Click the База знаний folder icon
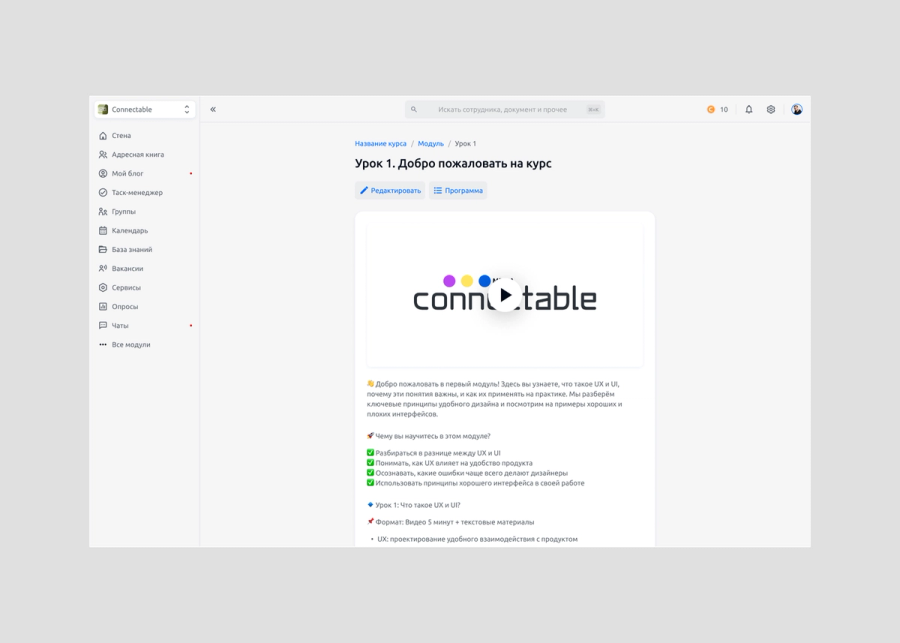Image resolution: width=900 pixels, height=643 pixels. pyautogui.click(x=103, y=249)
